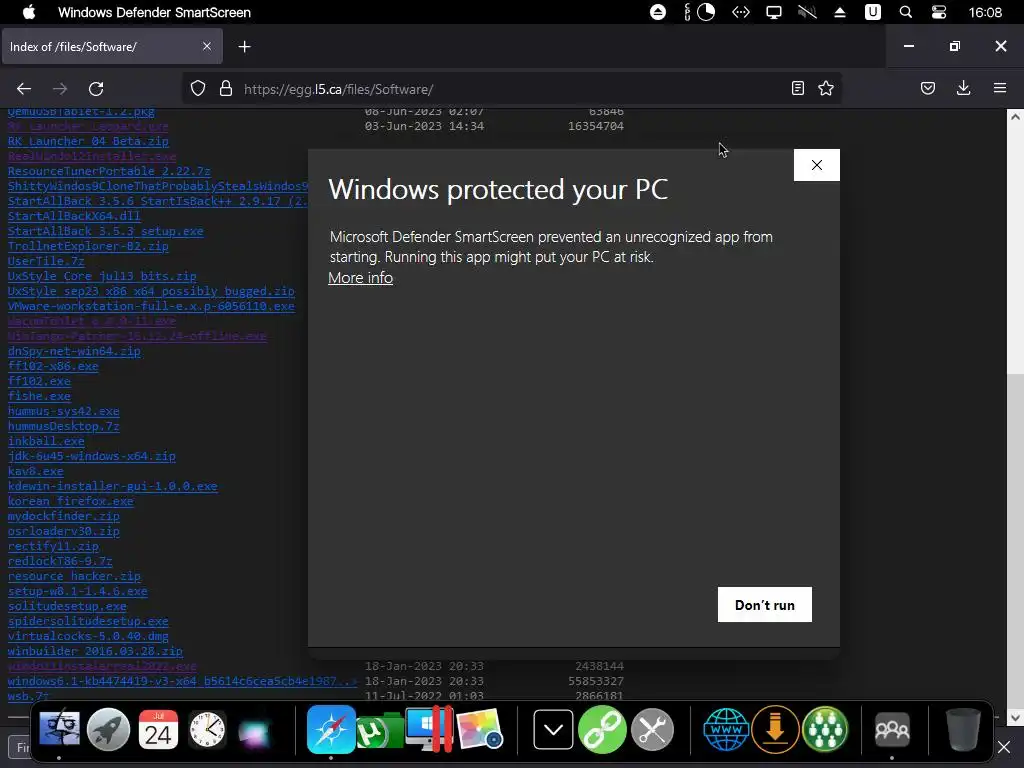Open Windows Defender SmartScreen menu bar title
1024x768 pixels.
point(154,12)
